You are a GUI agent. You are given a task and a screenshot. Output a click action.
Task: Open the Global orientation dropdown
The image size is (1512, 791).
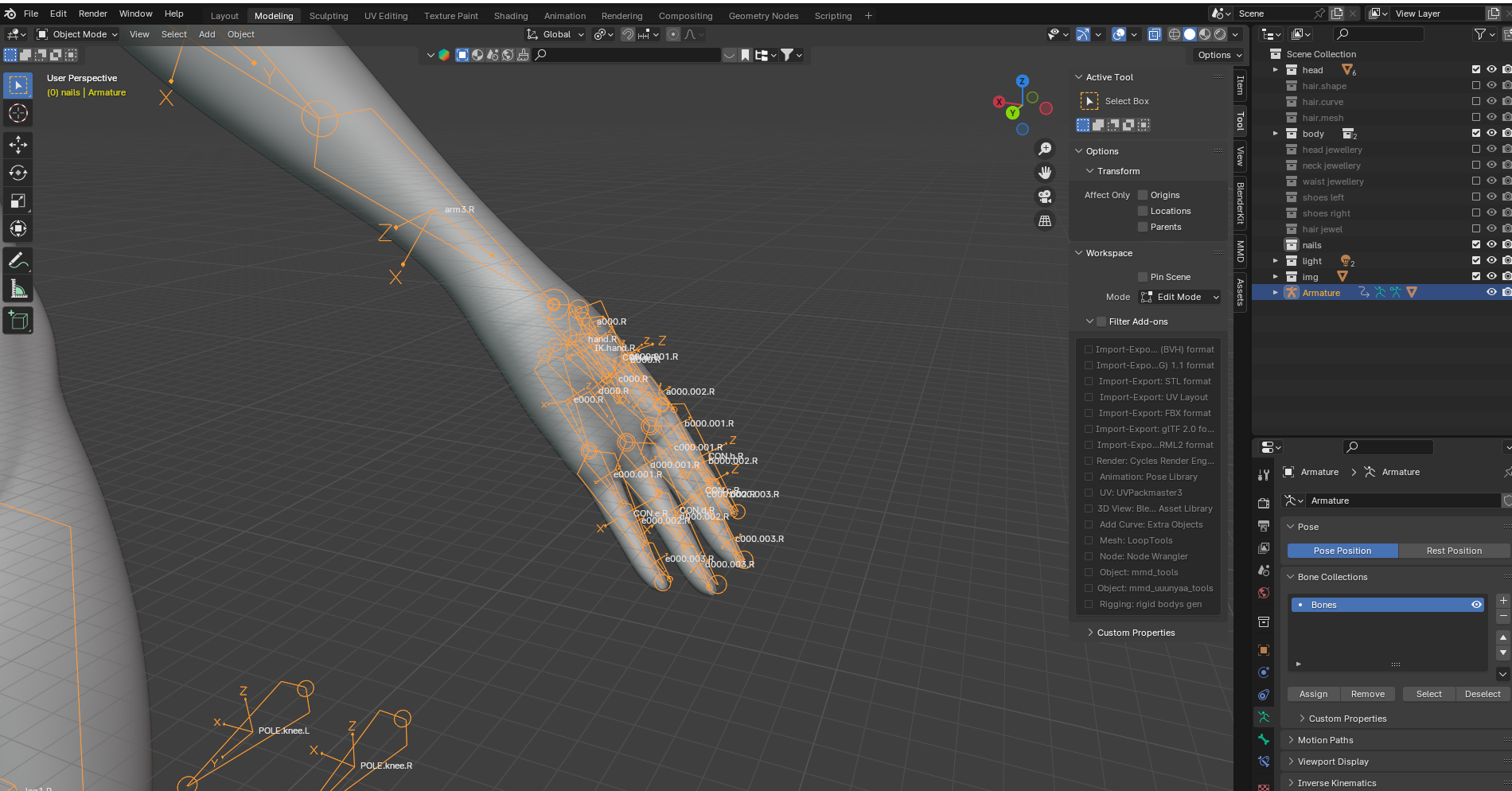[x=555, y=34]
